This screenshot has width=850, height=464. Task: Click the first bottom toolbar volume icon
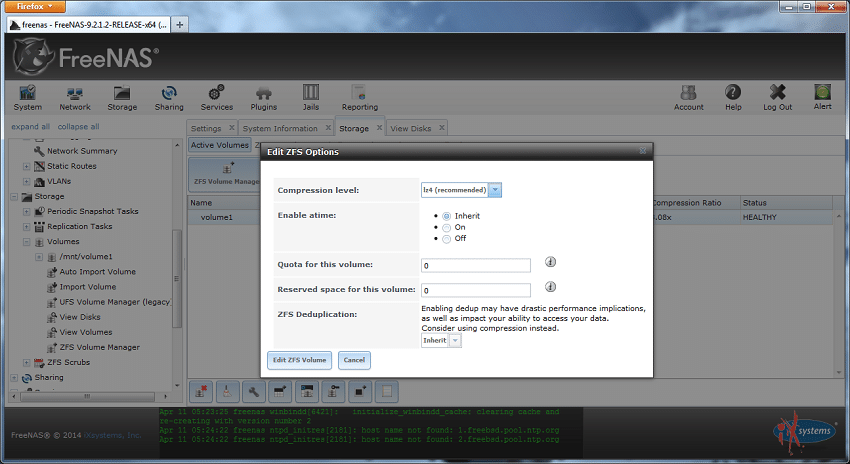tap(201, 391)
